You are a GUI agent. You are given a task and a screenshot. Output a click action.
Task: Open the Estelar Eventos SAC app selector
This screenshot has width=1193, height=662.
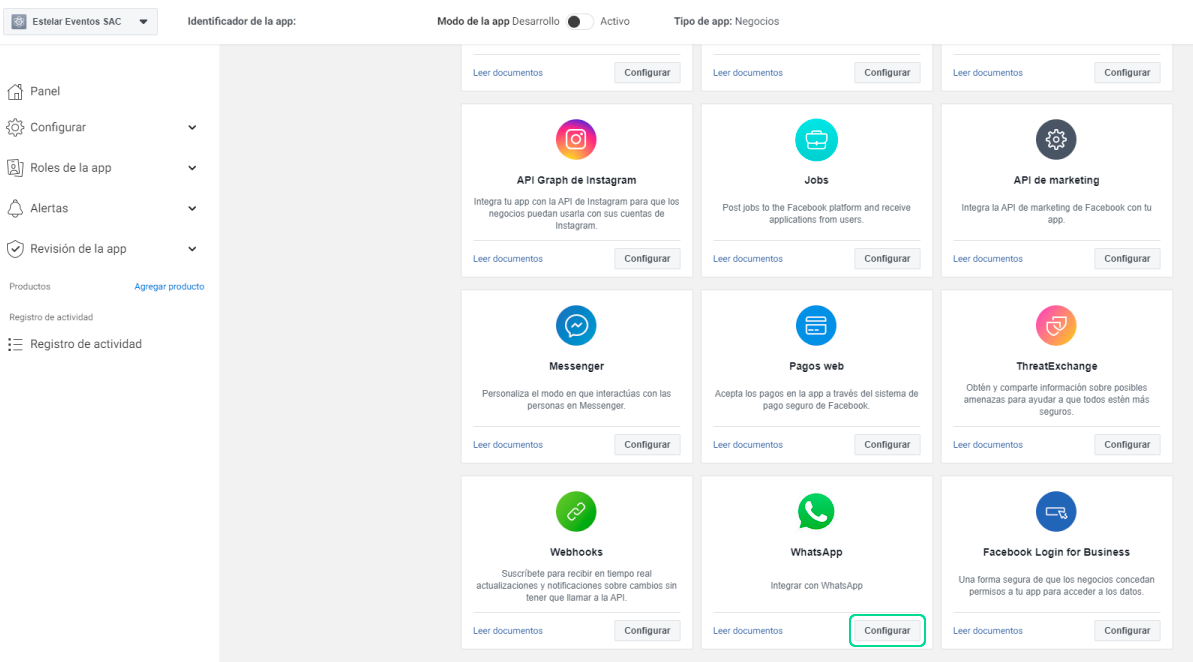[80, 21]
